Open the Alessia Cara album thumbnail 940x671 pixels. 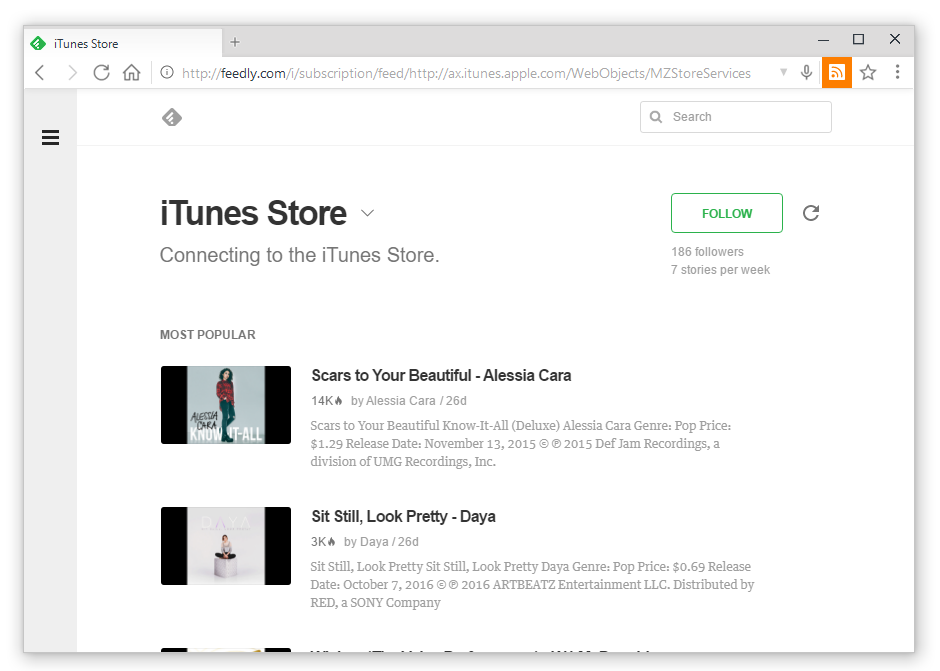226,405
